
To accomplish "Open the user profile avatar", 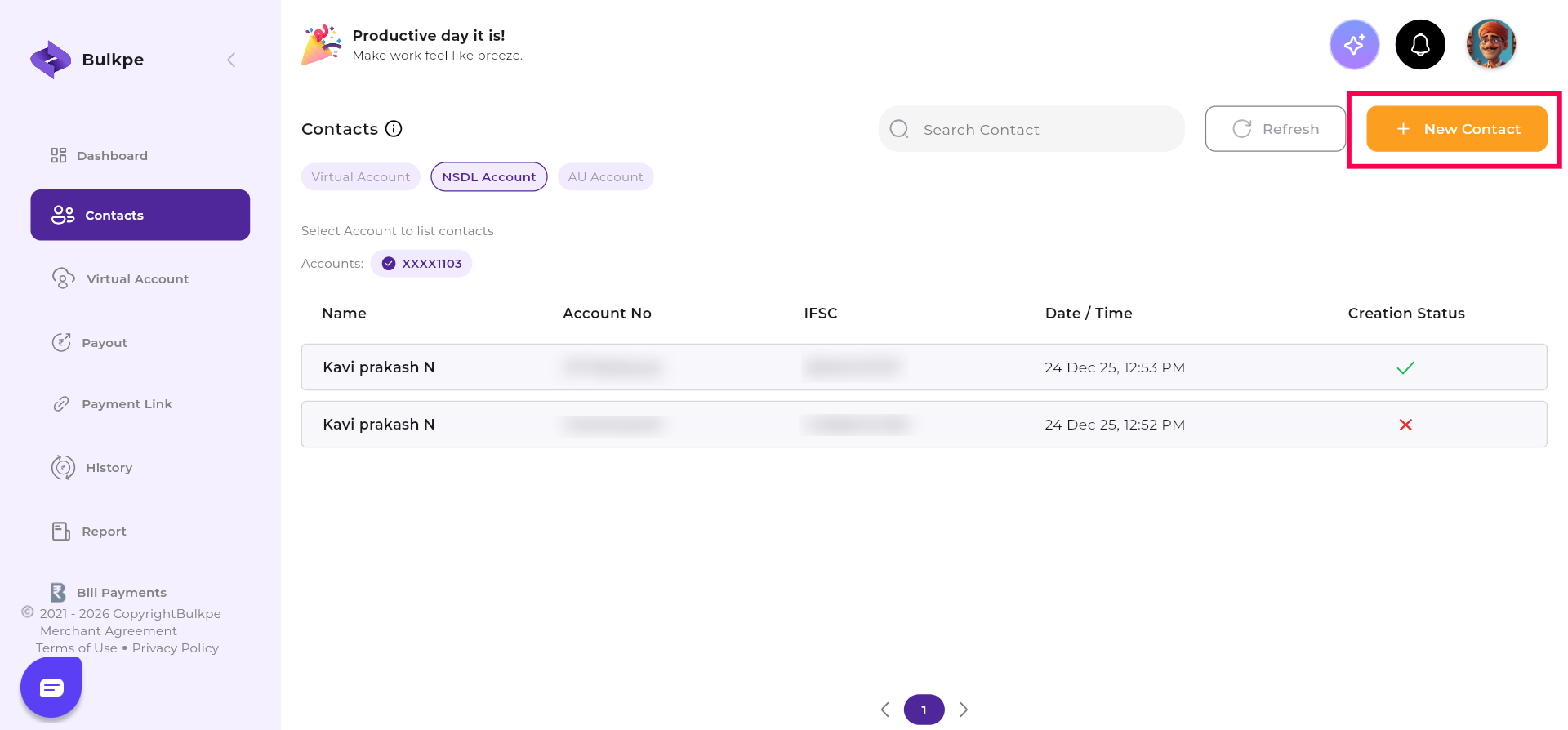I will click(1490, 44).
